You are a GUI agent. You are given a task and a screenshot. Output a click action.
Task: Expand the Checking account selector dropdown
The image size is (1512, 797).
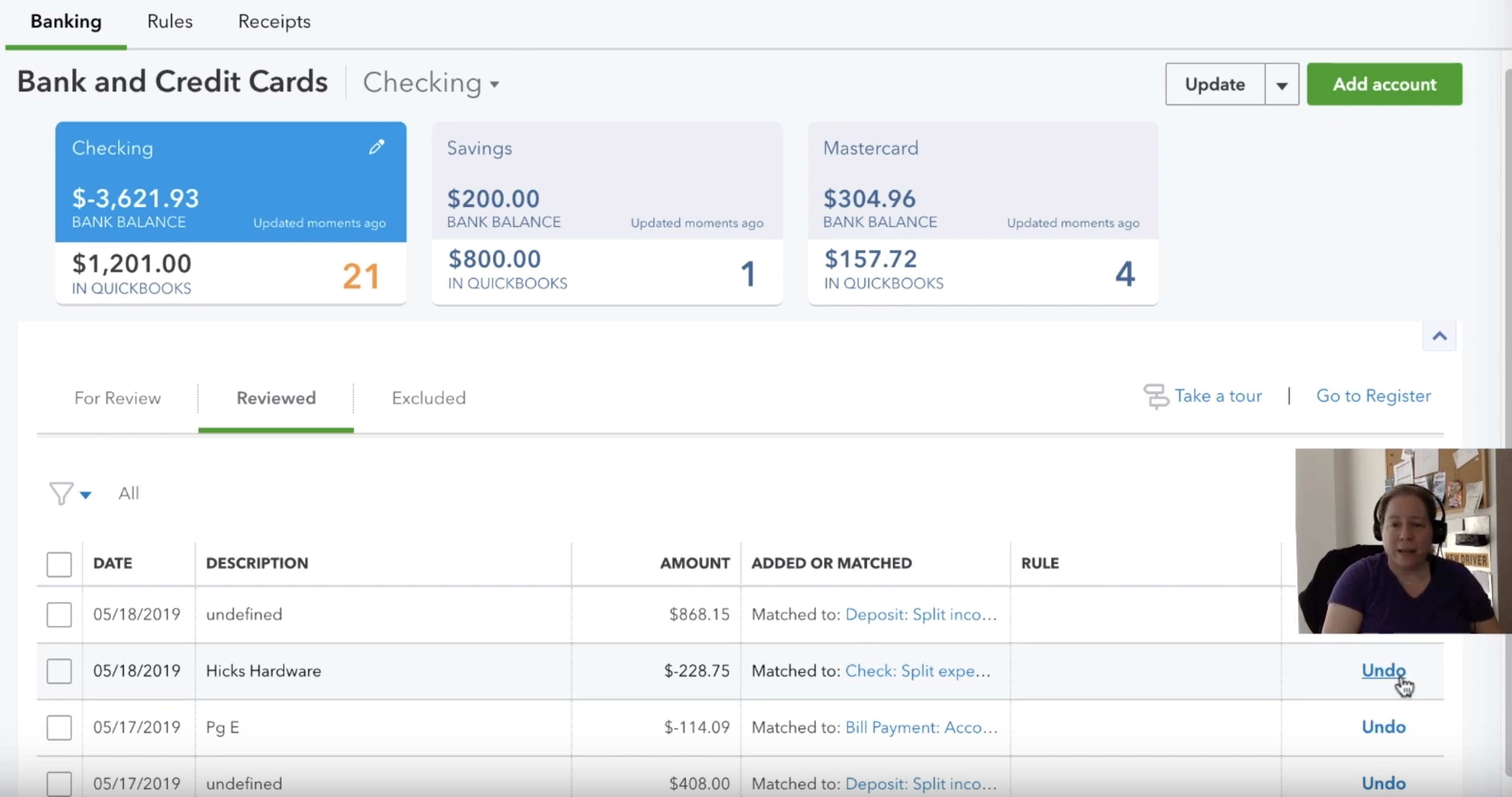coord(431,83)
